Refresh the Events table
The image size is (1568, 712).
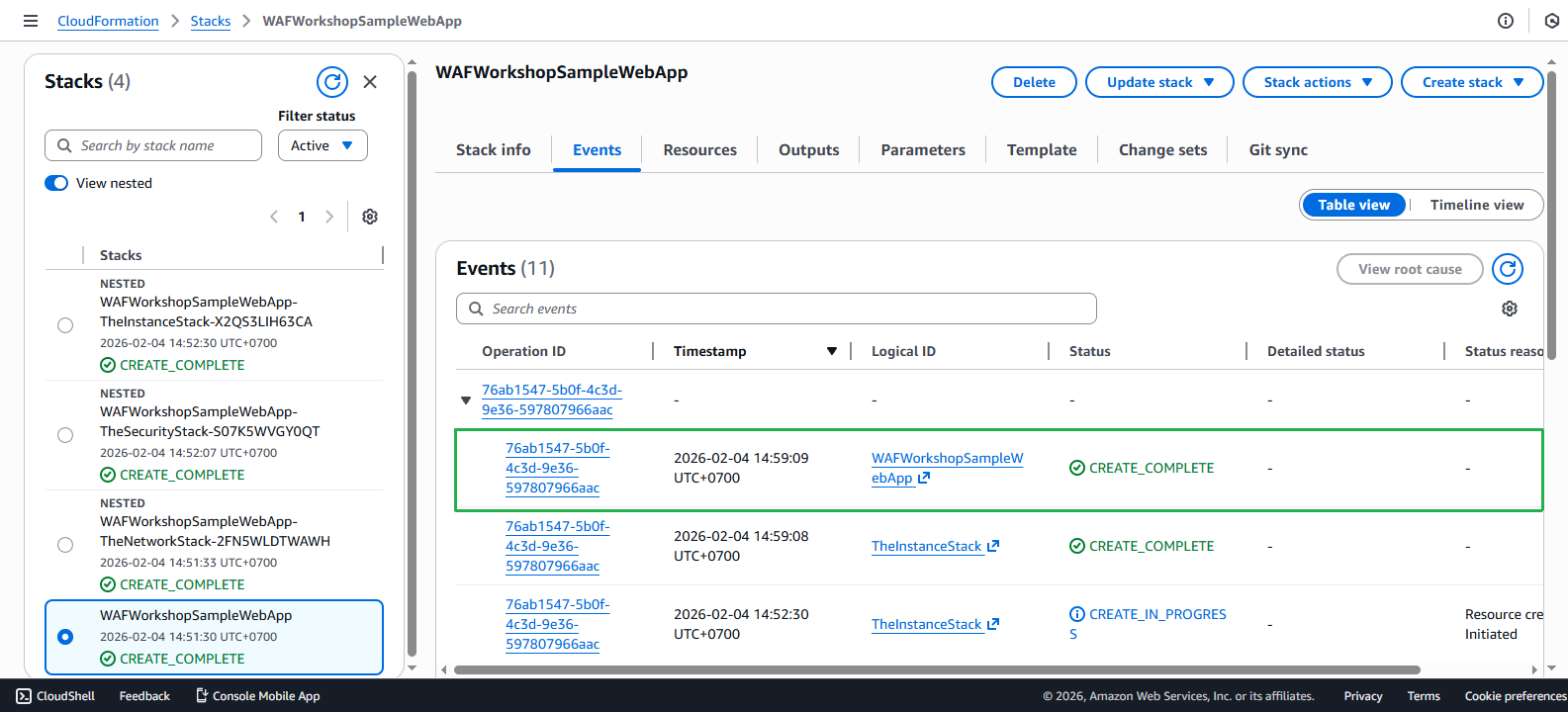pyautogui.click(x=1508, y=269)
